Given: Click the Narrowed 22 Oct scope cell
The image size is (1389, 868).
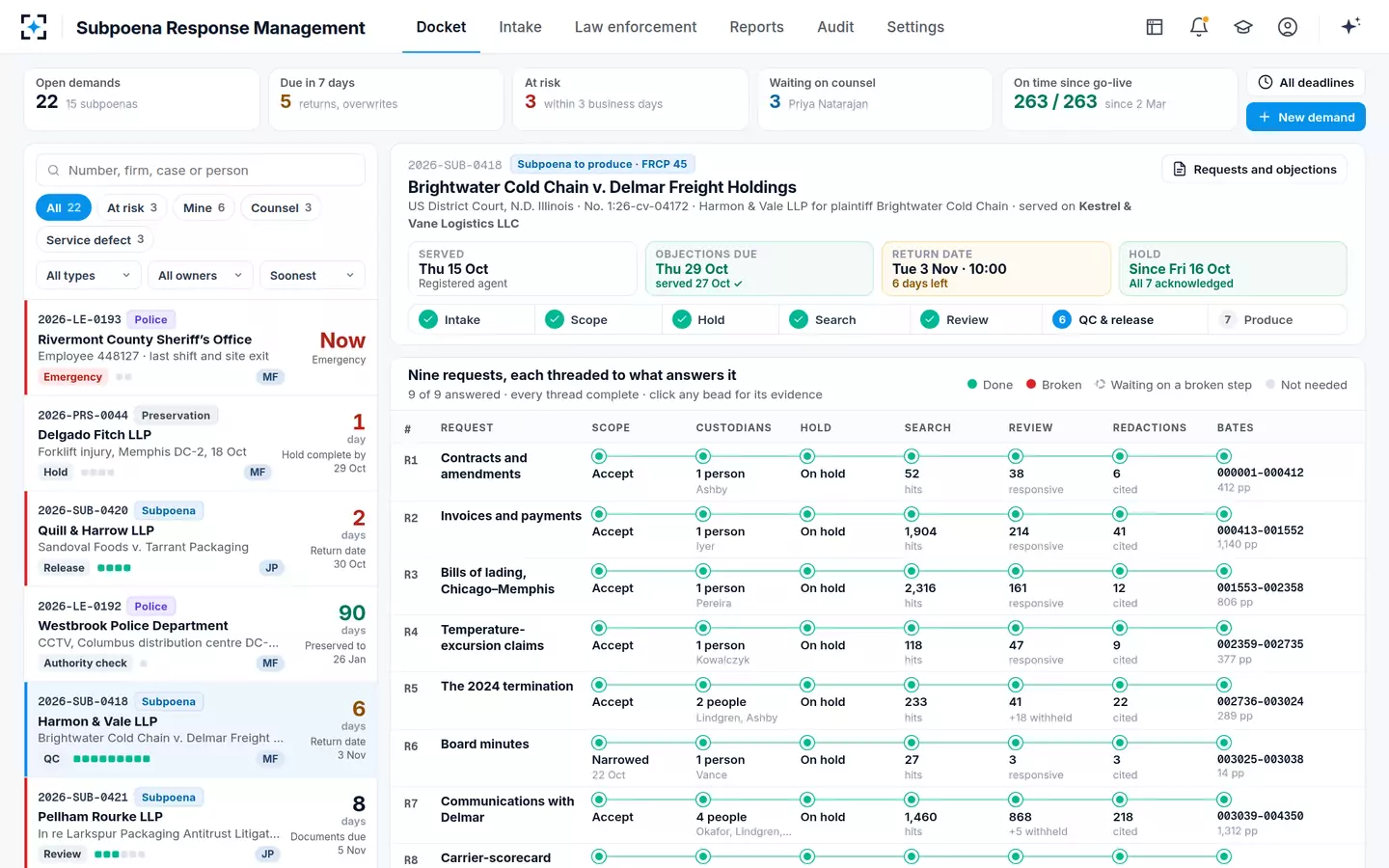Looking at the screenshot, I should pos(620,767).
